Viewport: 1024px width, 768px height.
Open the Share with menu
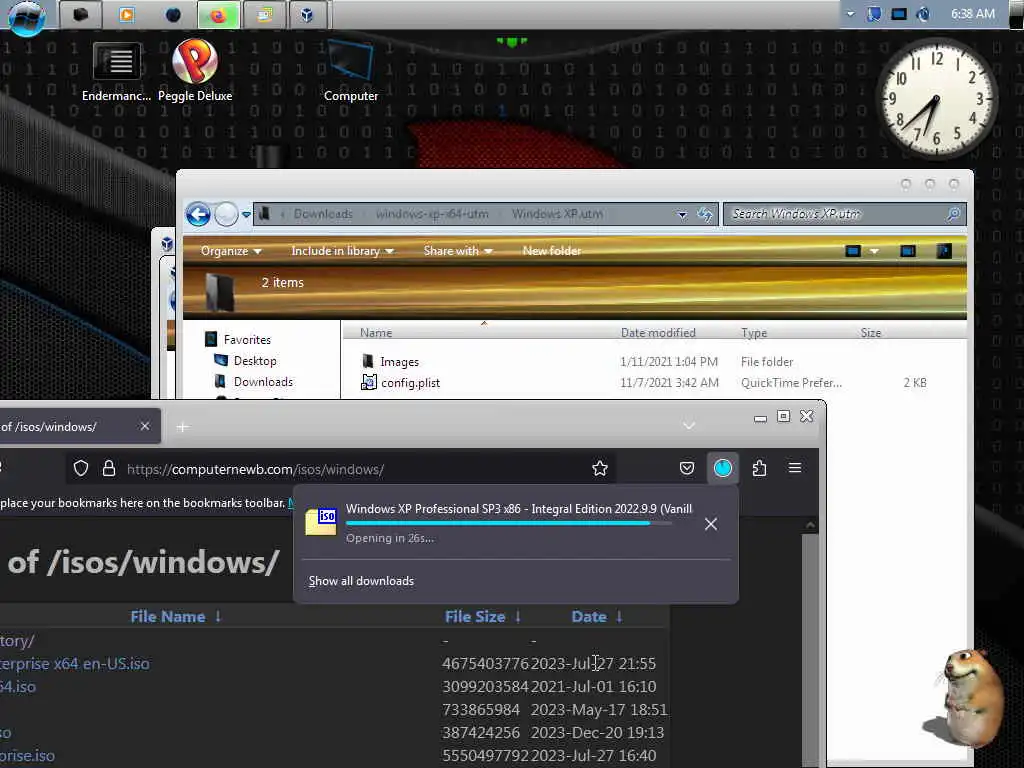pos(457,251)
